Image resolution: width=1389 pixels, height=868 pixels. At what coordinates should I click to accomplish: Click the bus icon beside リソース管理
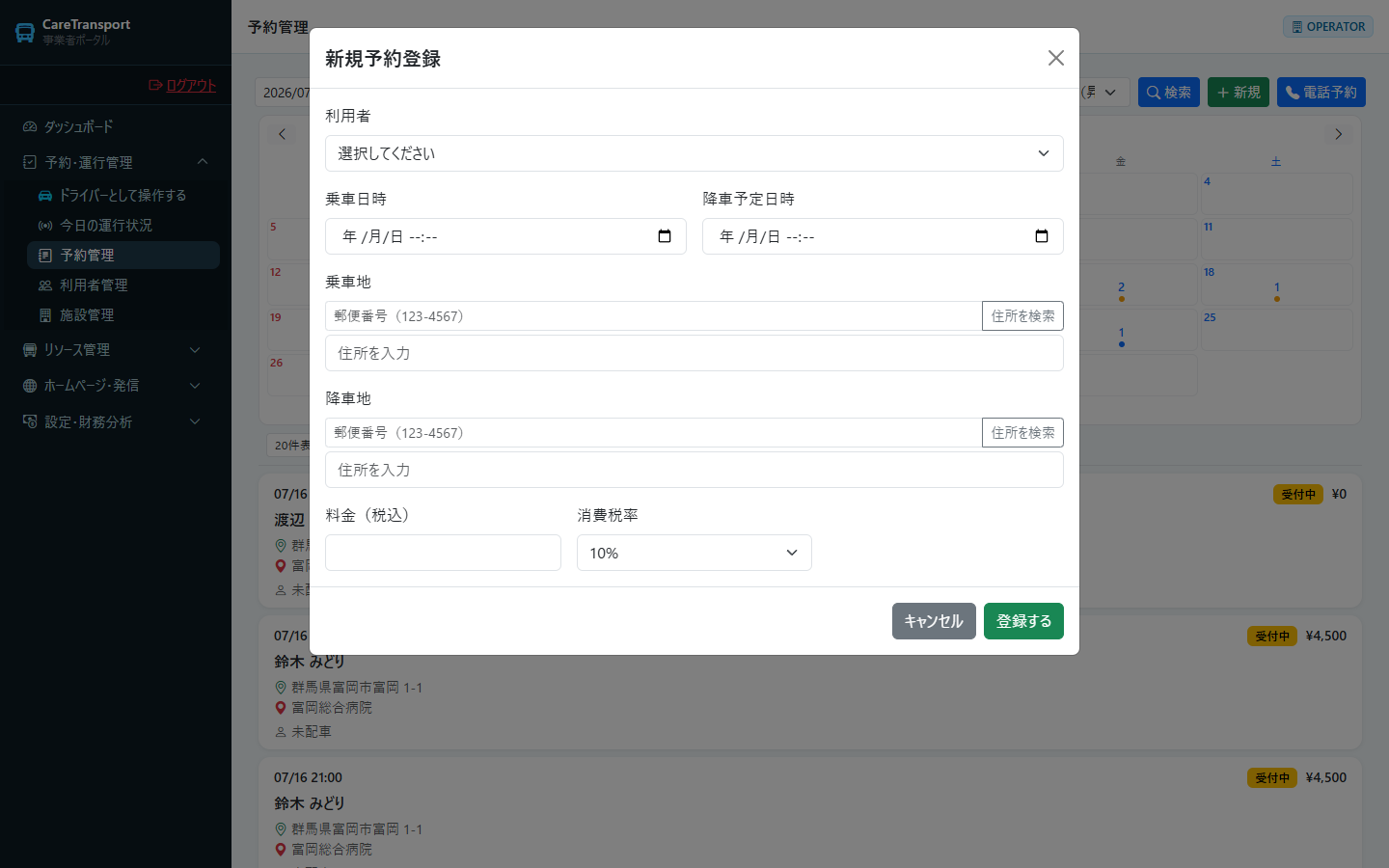tap(30, 350)
